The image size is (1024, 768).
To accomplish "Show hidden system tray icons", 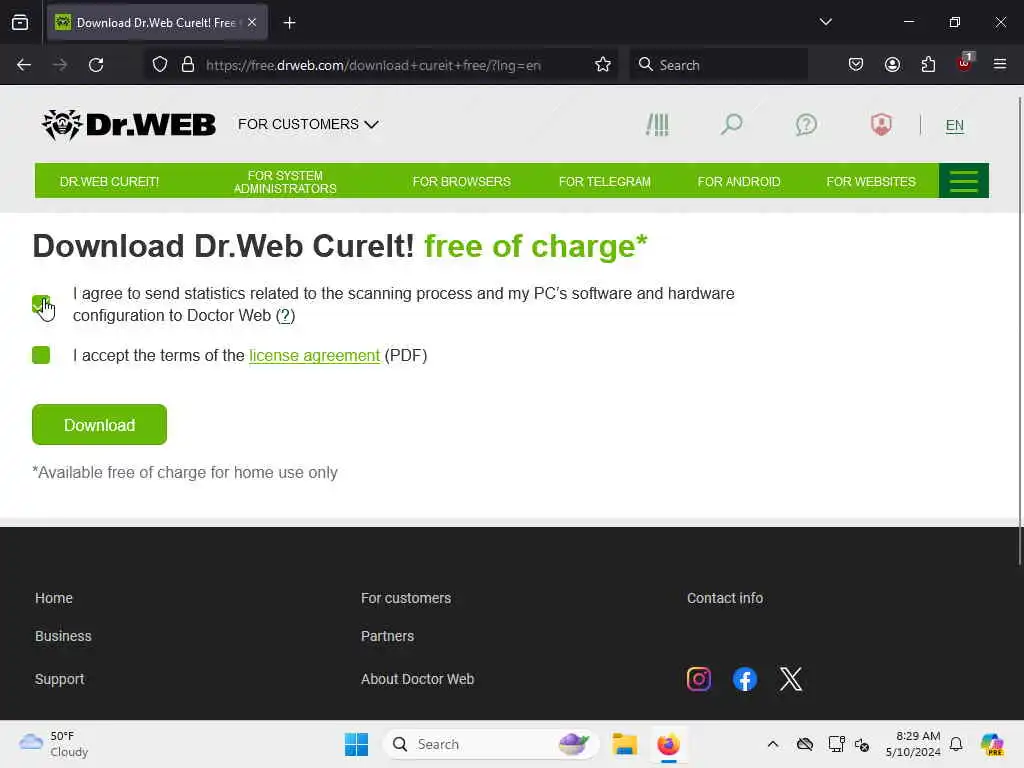I will (773, 744).
